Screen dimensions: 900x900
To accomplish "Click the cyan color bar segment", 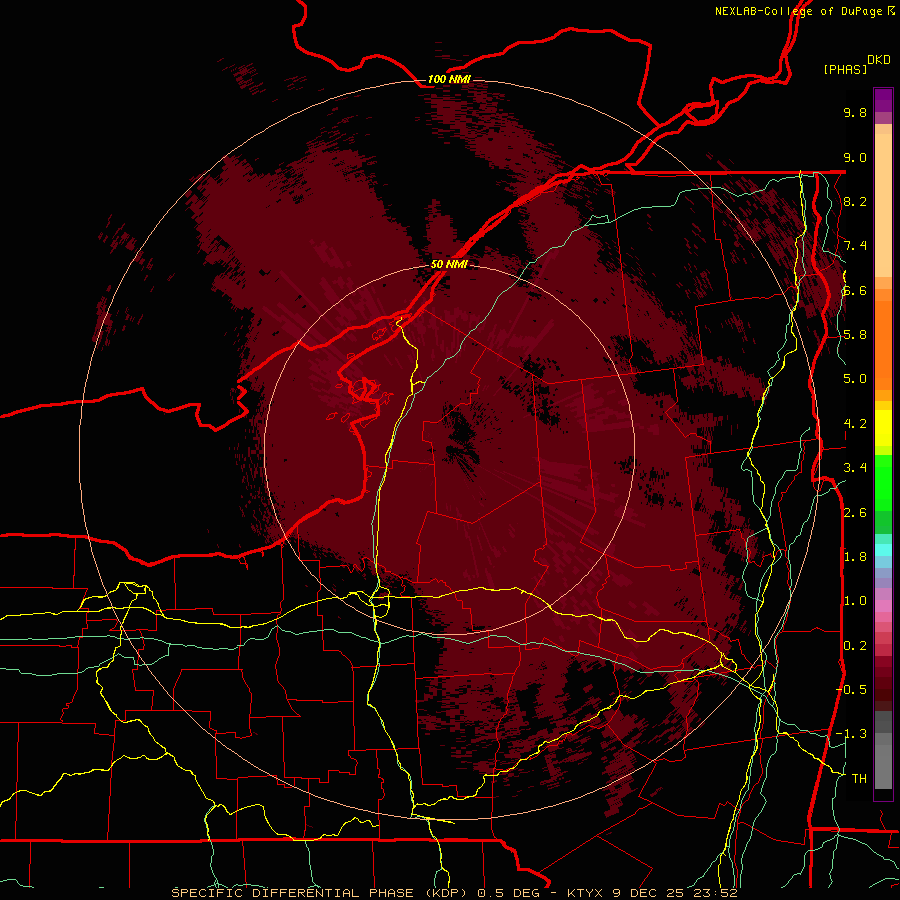I will tap(883, 550).
